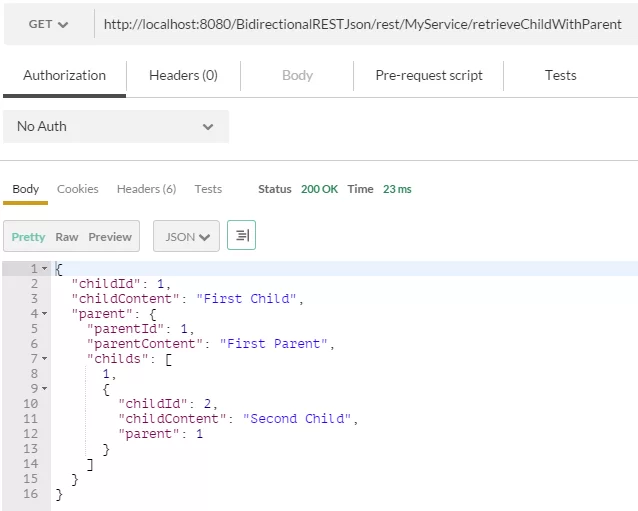Open the JSON format dropdown
Viewport: 638px width, 511px height.
click(x=186, y=236)
